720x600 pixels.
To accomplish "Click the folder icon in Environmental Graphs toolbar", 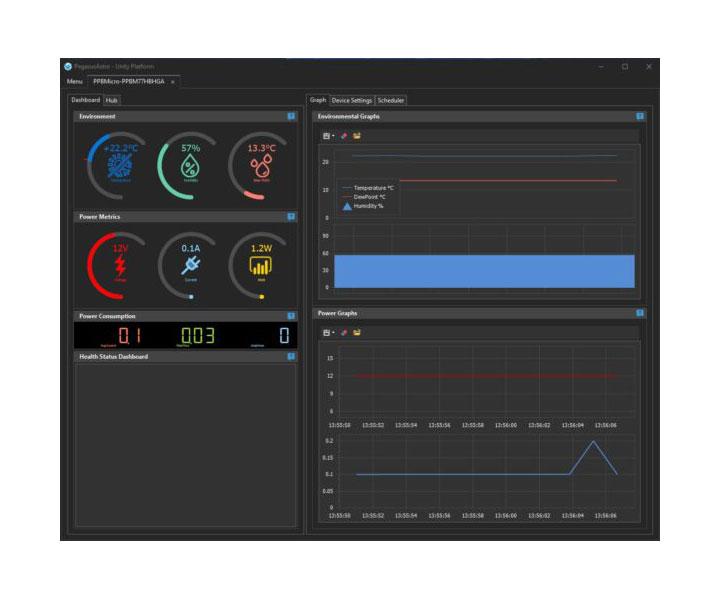I will (357, 136).
